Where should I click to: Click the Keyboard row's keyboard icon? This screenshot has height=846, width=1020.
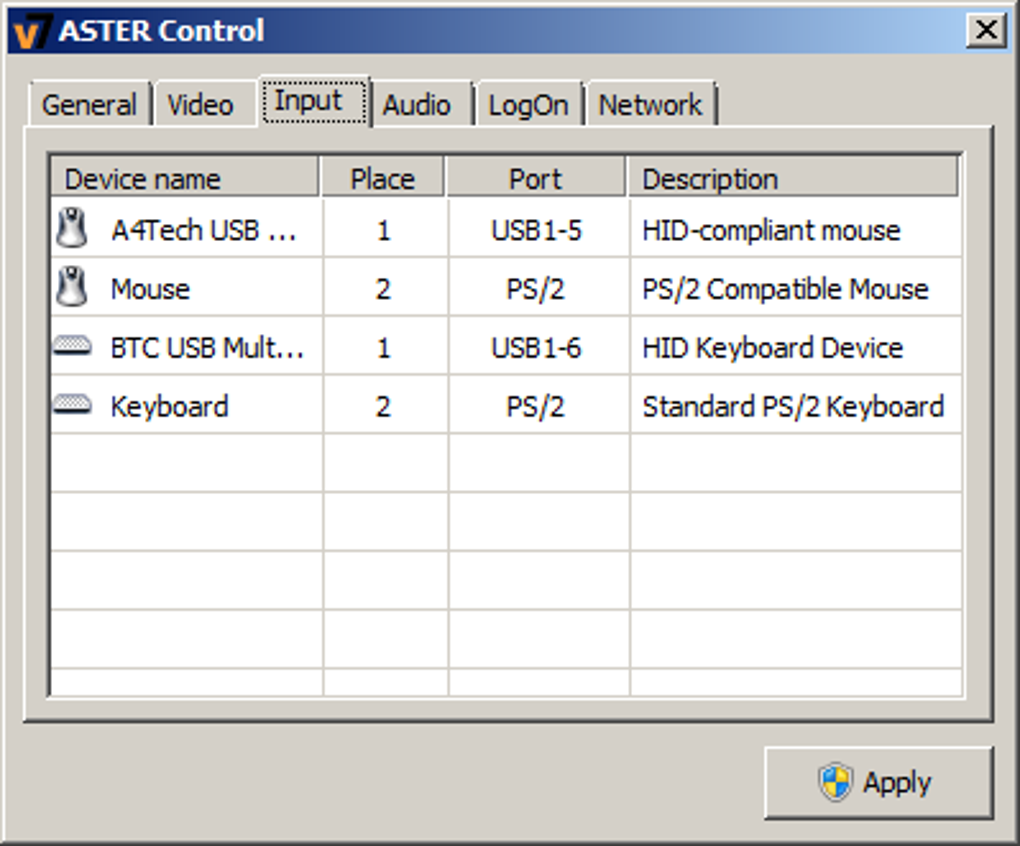(x=72, y=404)
